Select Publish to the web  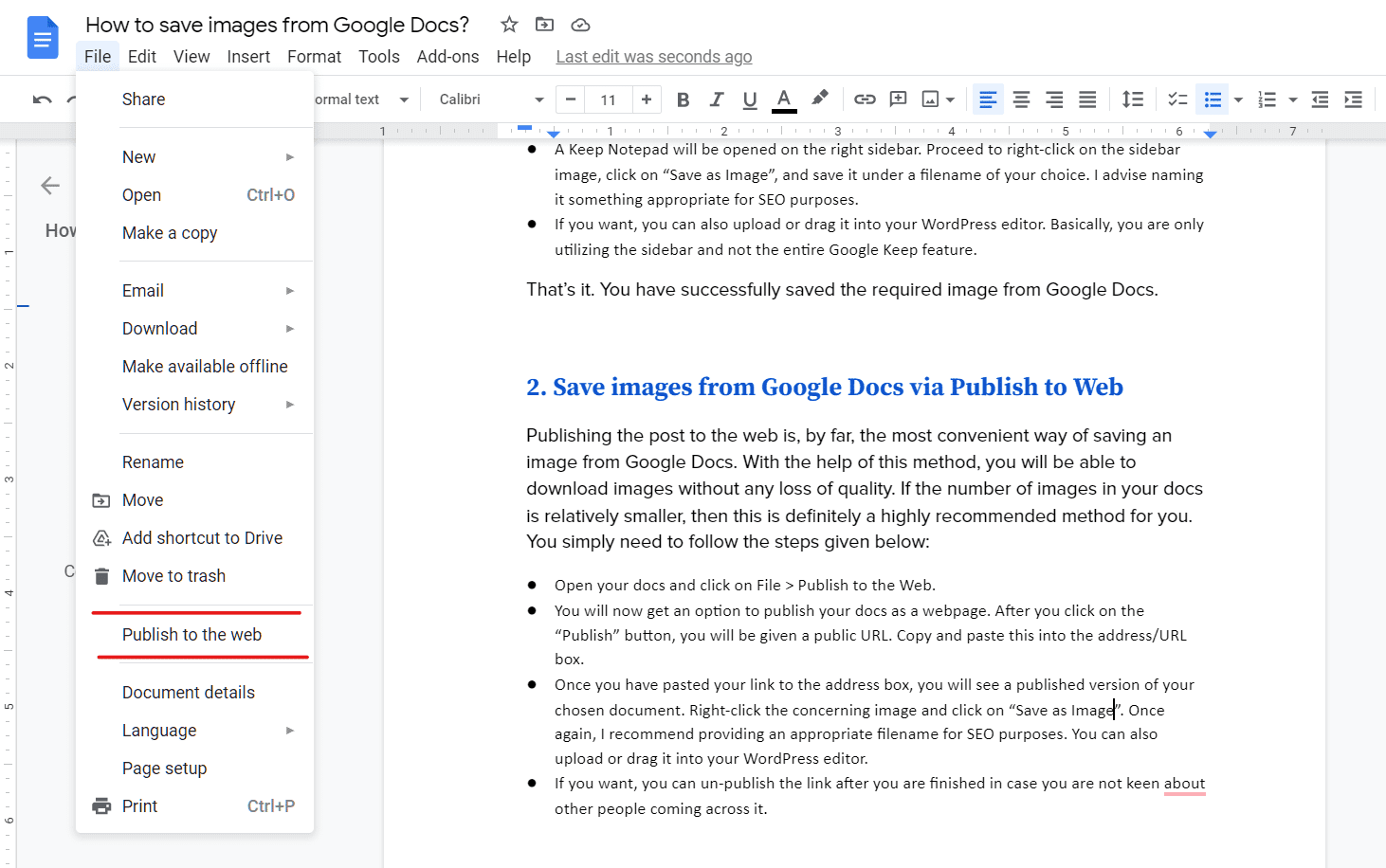click(191, 634)
